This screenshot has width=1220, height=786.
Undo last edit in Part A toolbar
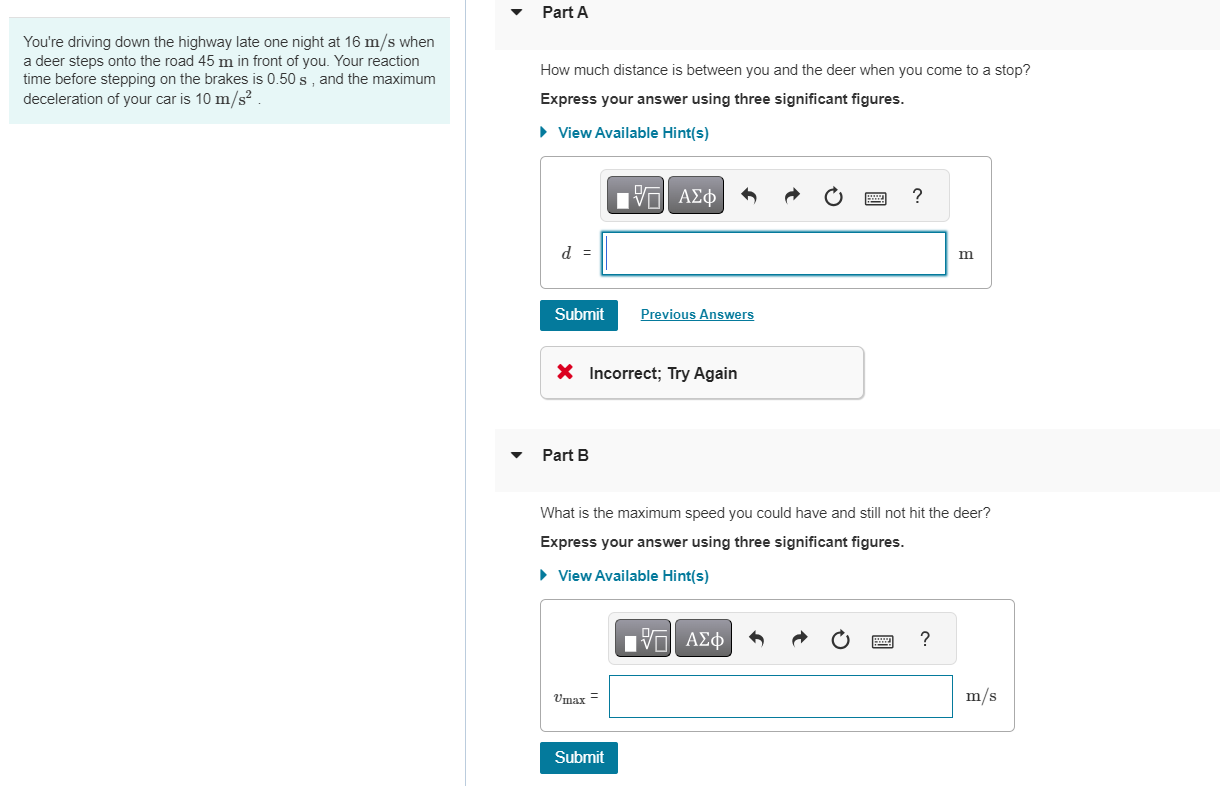pyautogui.click(x=748, y=197)
